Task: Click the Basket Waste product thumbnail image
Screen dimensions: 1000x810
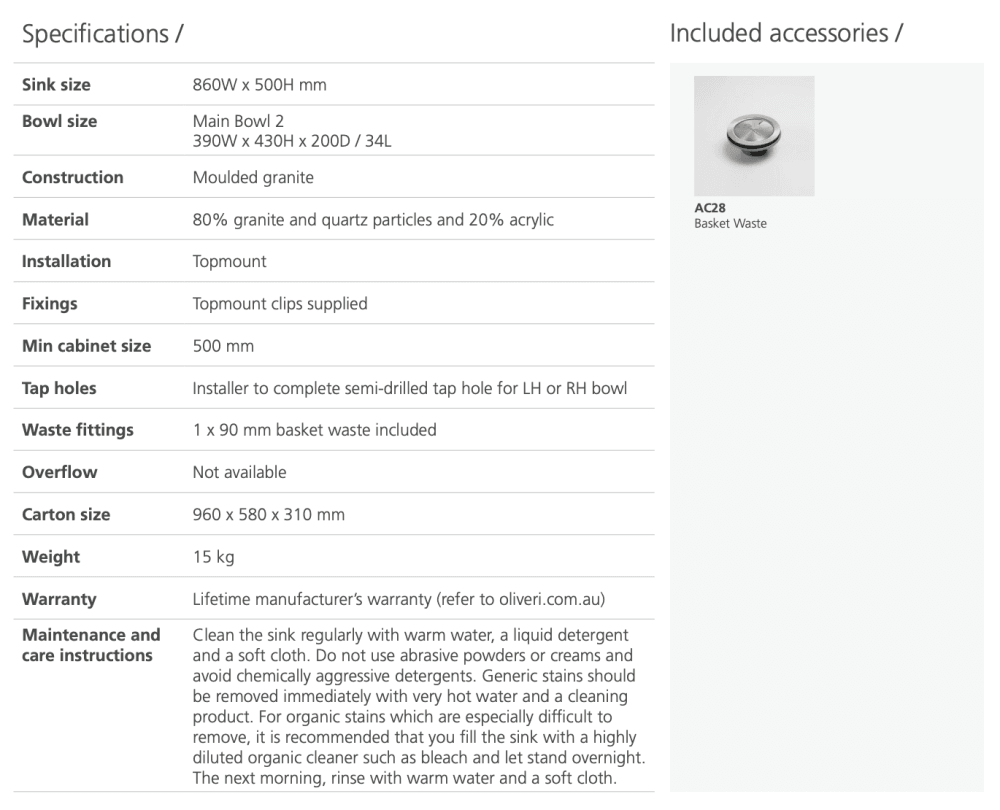Action: (754, 136)
